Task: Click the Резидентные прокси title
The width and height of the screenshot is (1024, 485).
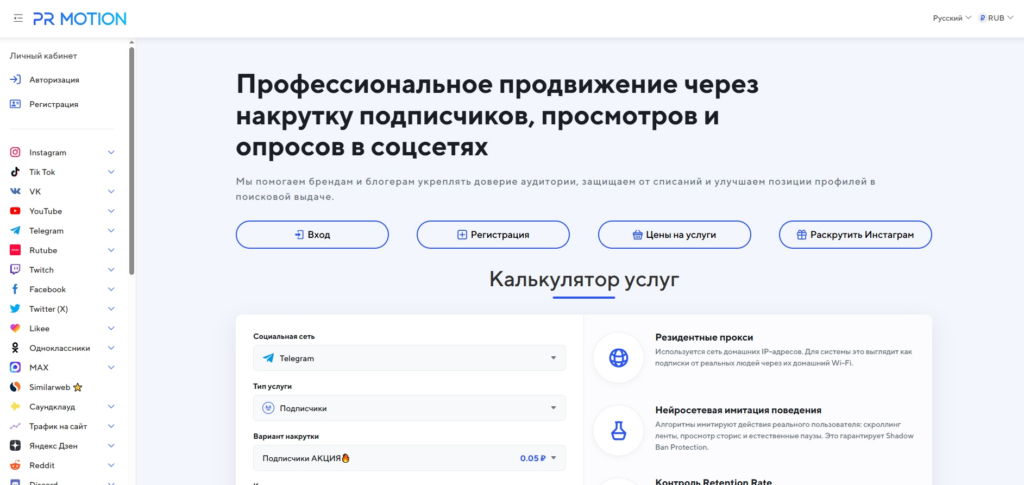Action: (x=704, y=337)
